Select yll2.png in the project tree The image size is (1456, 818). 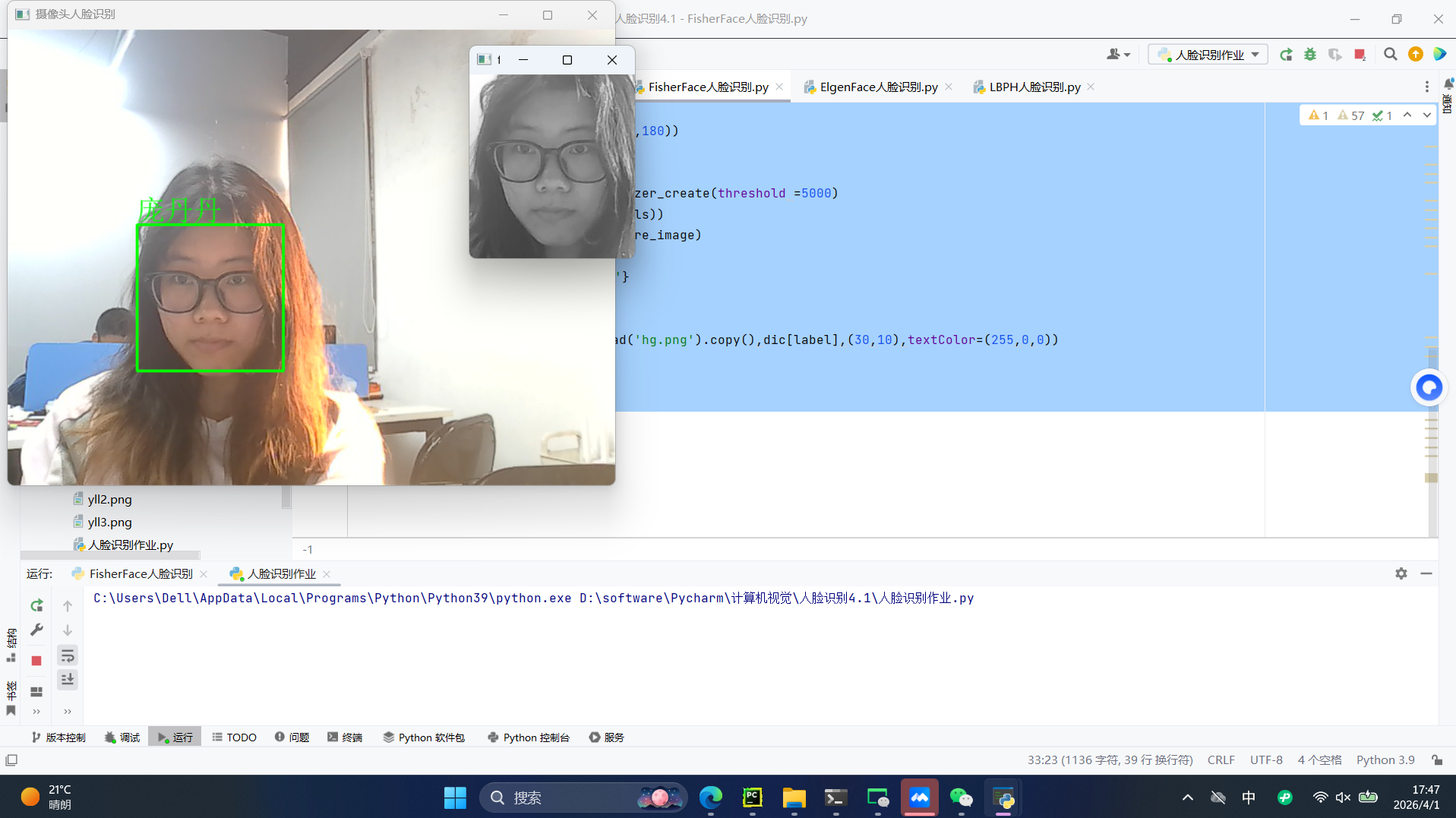(x=109, y=499)
